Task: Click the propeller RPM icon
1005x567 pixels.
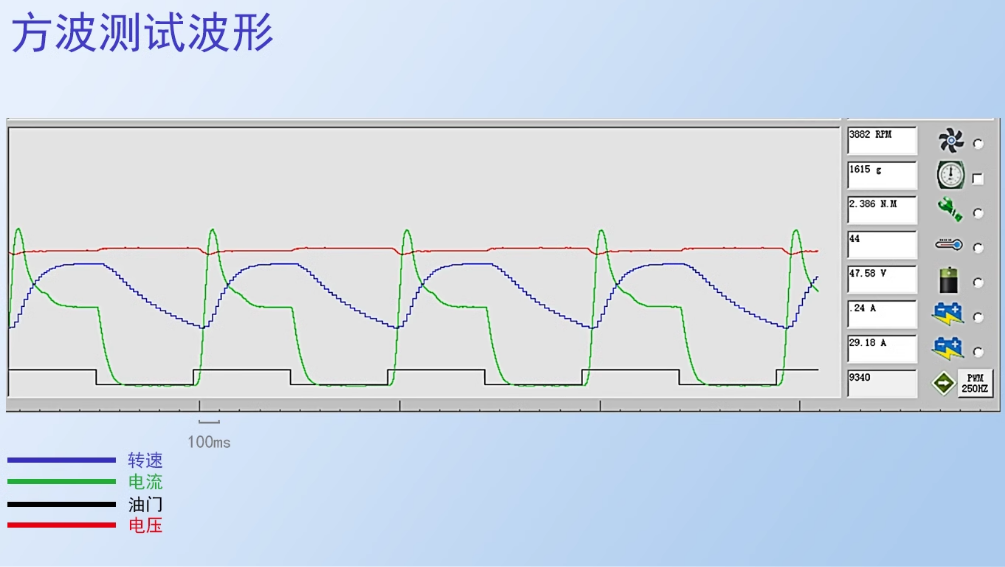Action: [950, 141]
